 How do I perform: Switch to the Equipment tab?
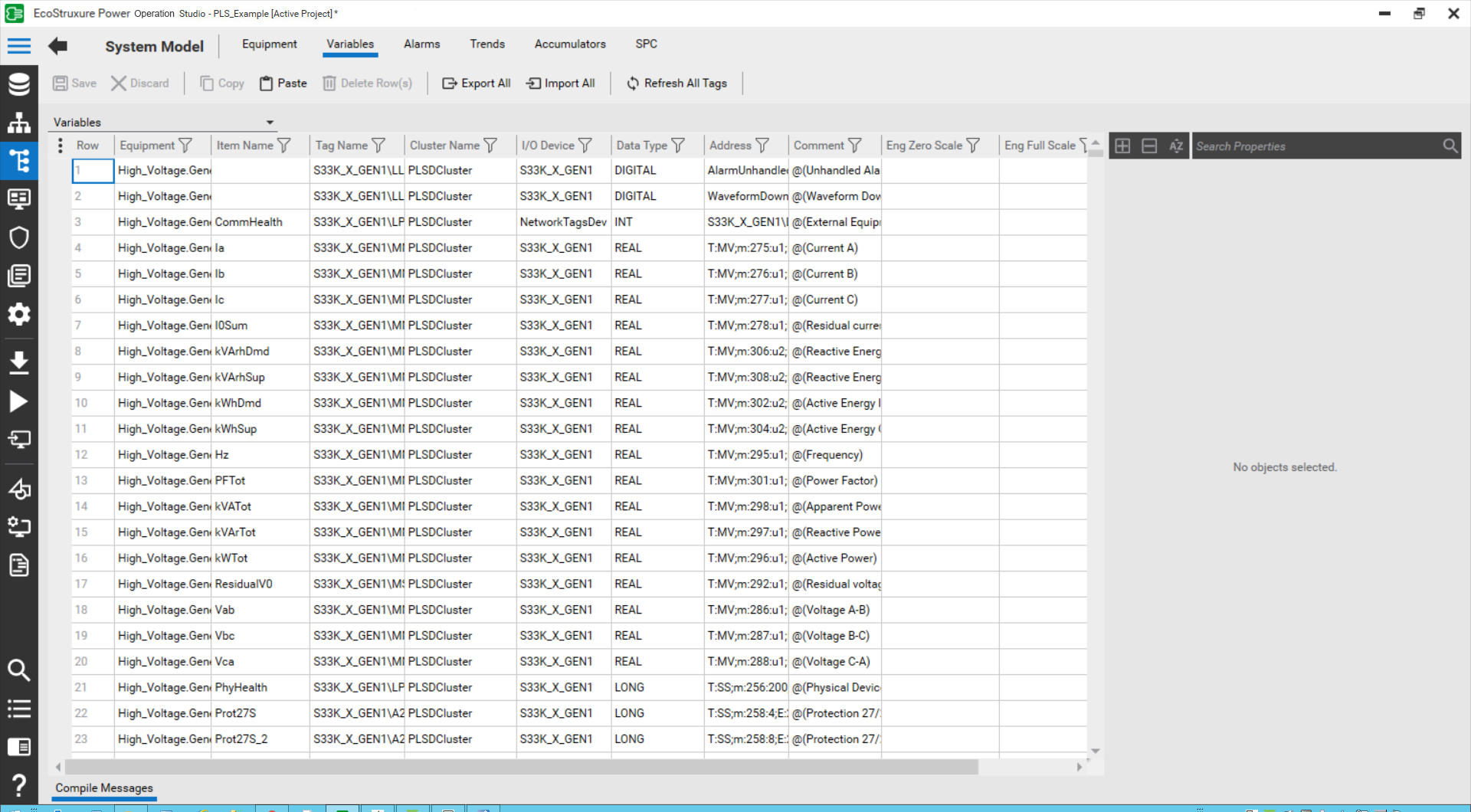click(269, 44)
